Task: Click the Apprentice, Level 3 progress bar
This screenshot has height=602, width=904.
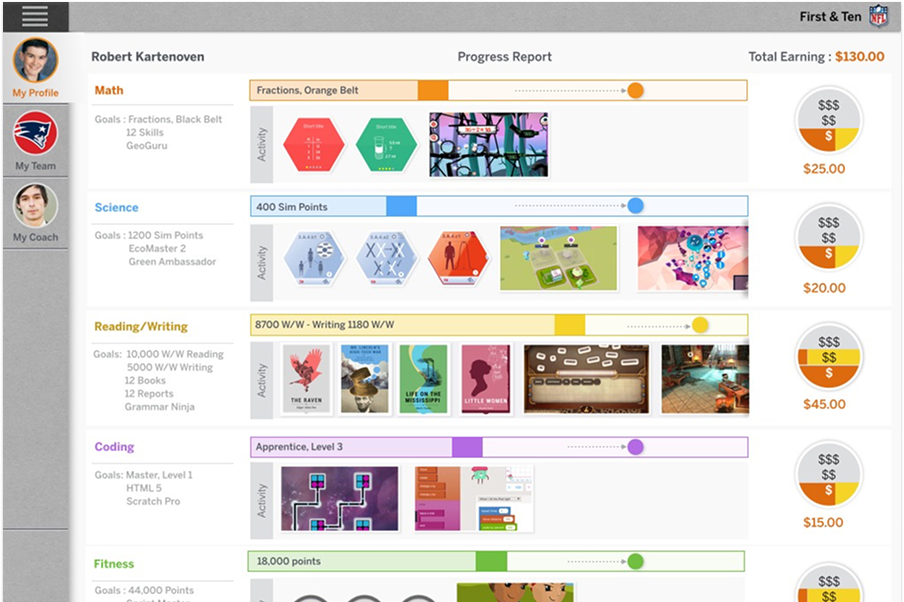Action: pyautogui.click(x=499, y=447)
